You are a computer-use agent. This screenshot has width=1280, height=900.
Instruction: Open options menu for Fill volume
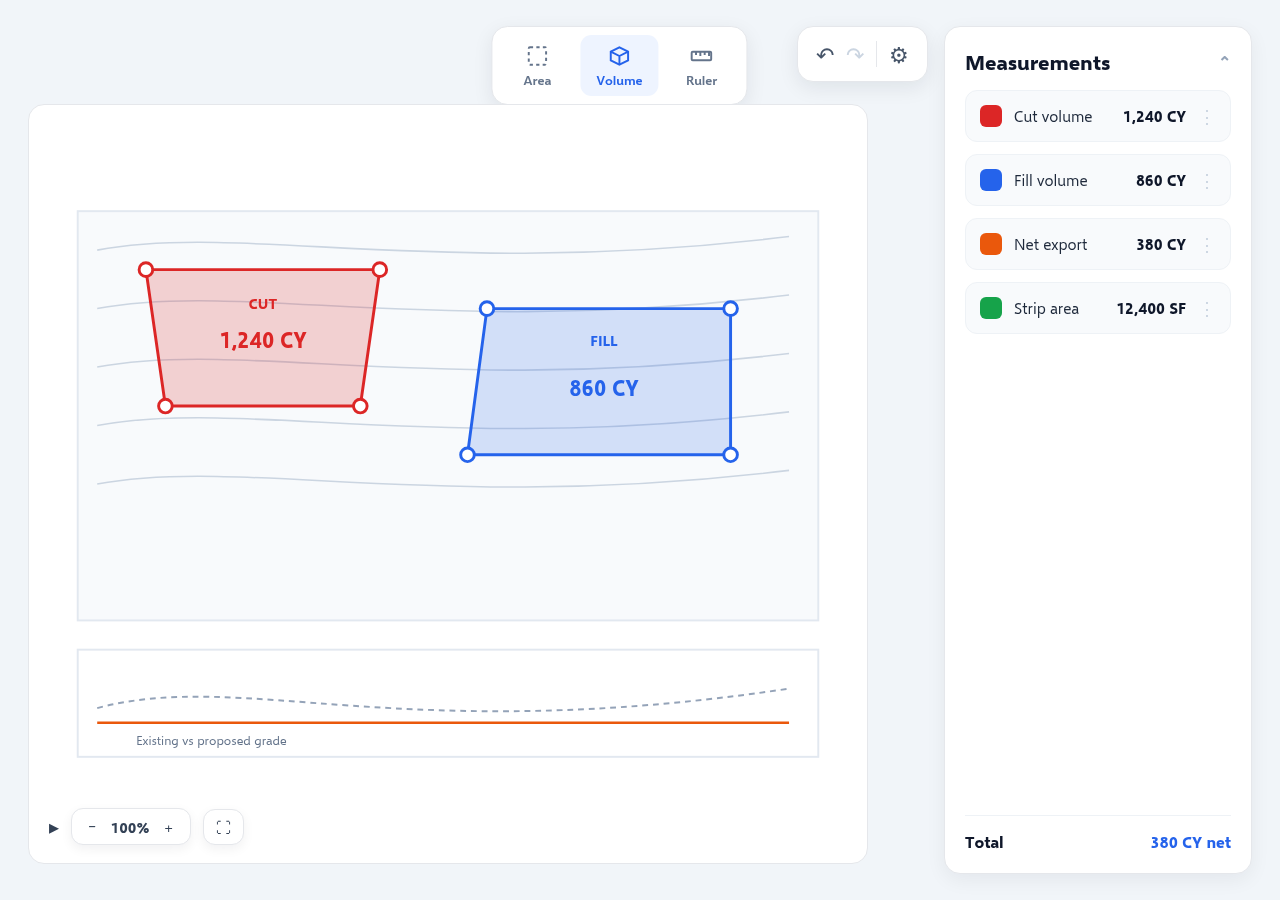pyautogui.click(x=1207, y=181)
